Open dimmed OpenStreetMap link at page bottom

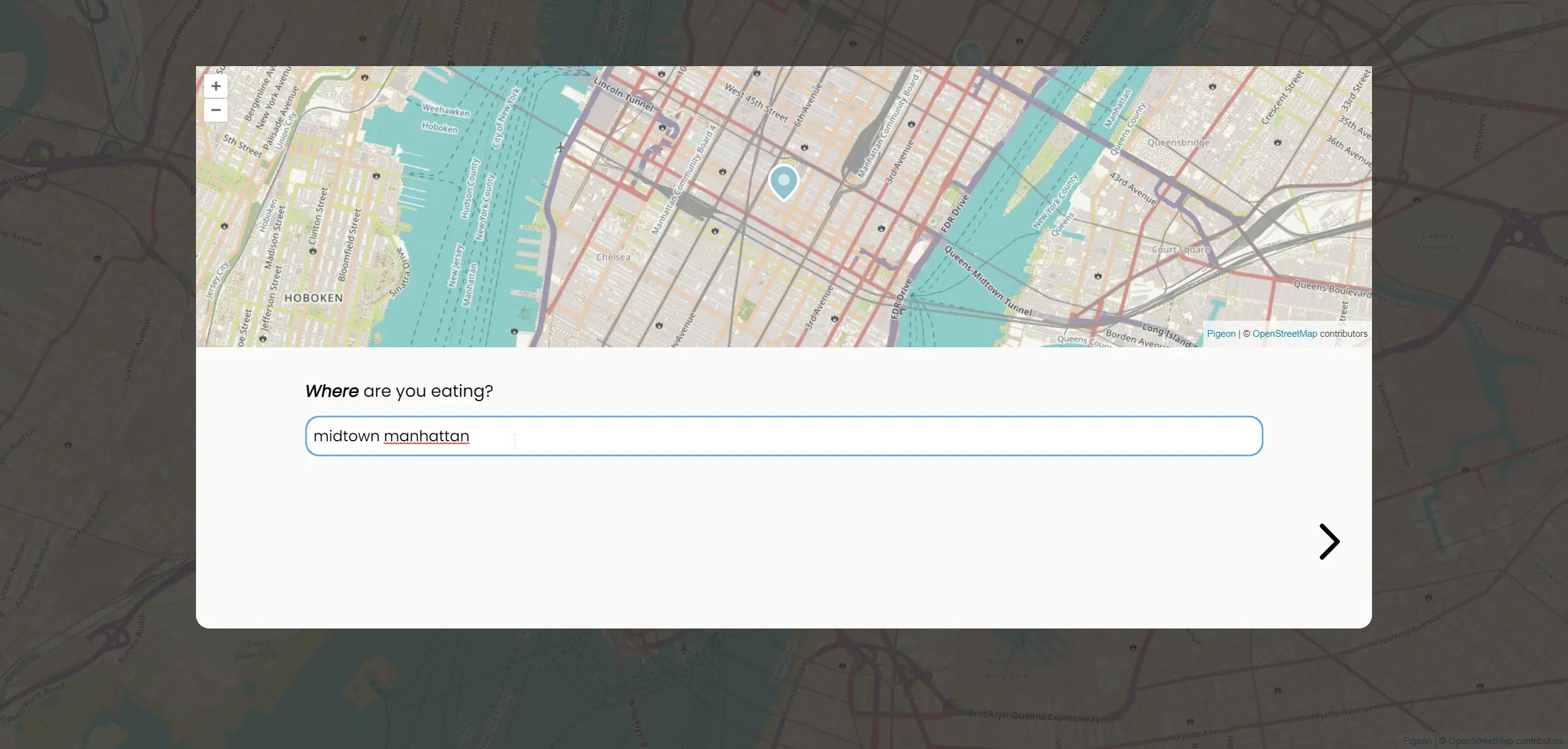pyautogui.click(x=1480, y=741)
